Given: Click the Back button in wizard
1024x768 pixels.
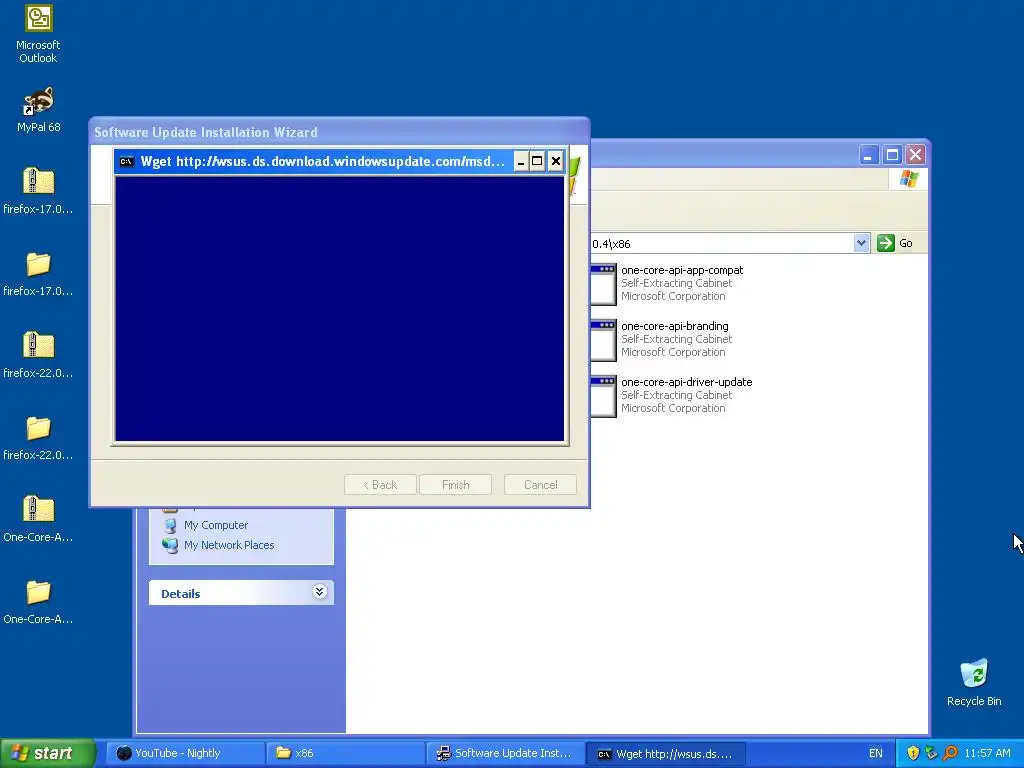Looking at the screenshot, I should (x=380, y=485).
